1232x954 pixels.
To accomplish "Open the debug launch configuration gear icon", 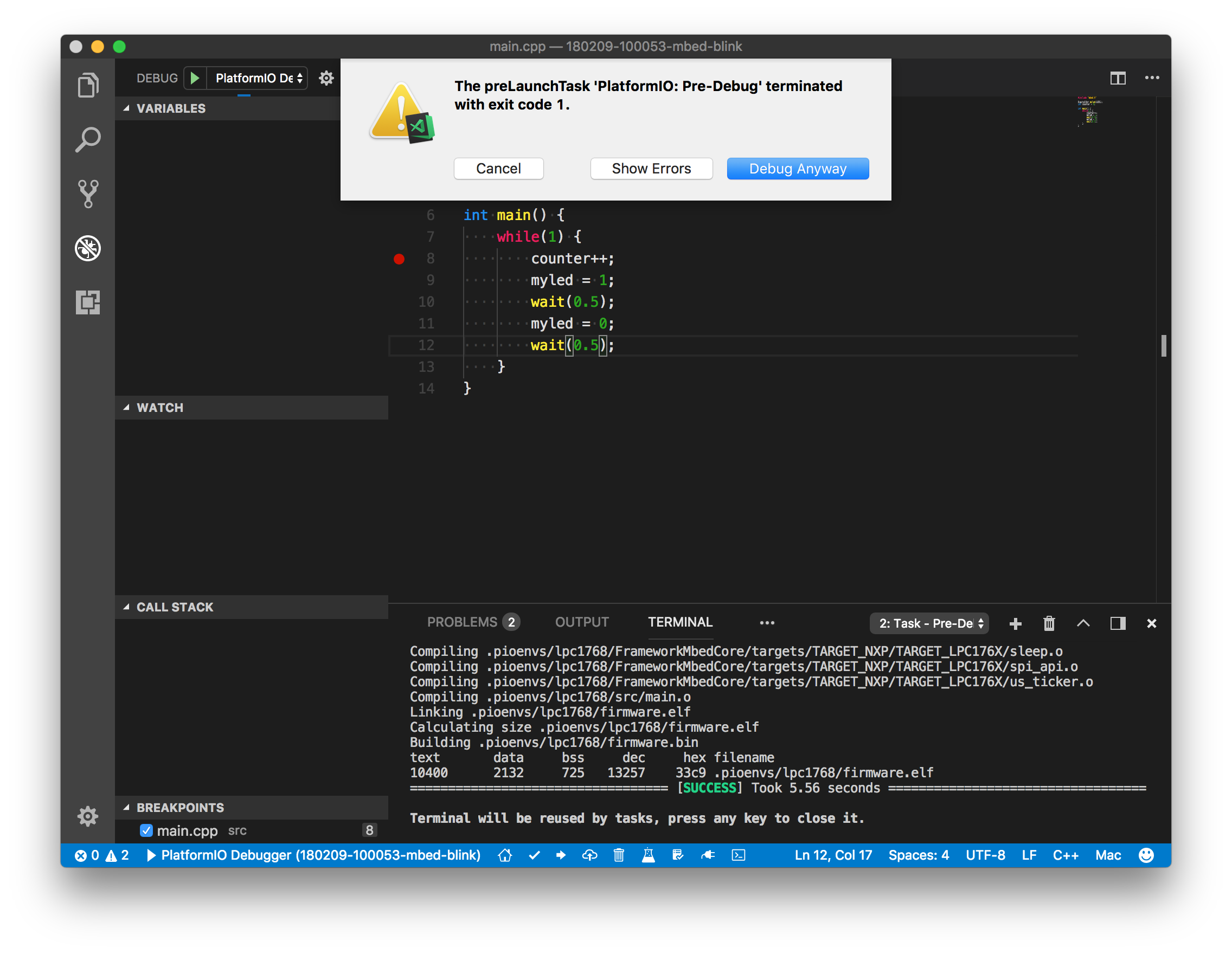I will point(326,79).
